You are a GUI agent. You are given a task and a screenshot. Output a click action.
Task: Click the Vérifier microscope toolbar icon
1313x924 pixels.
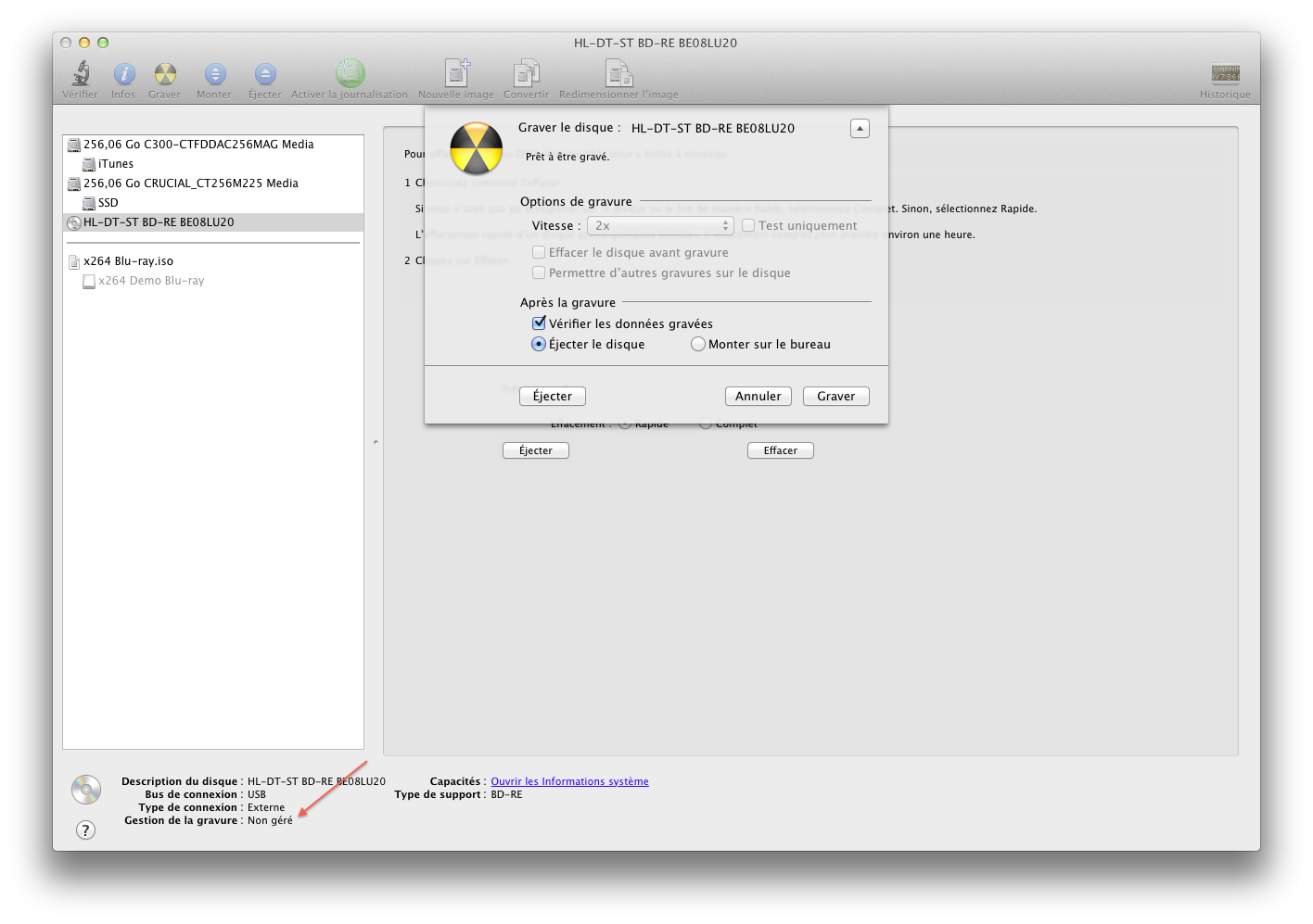pos(81,74)
